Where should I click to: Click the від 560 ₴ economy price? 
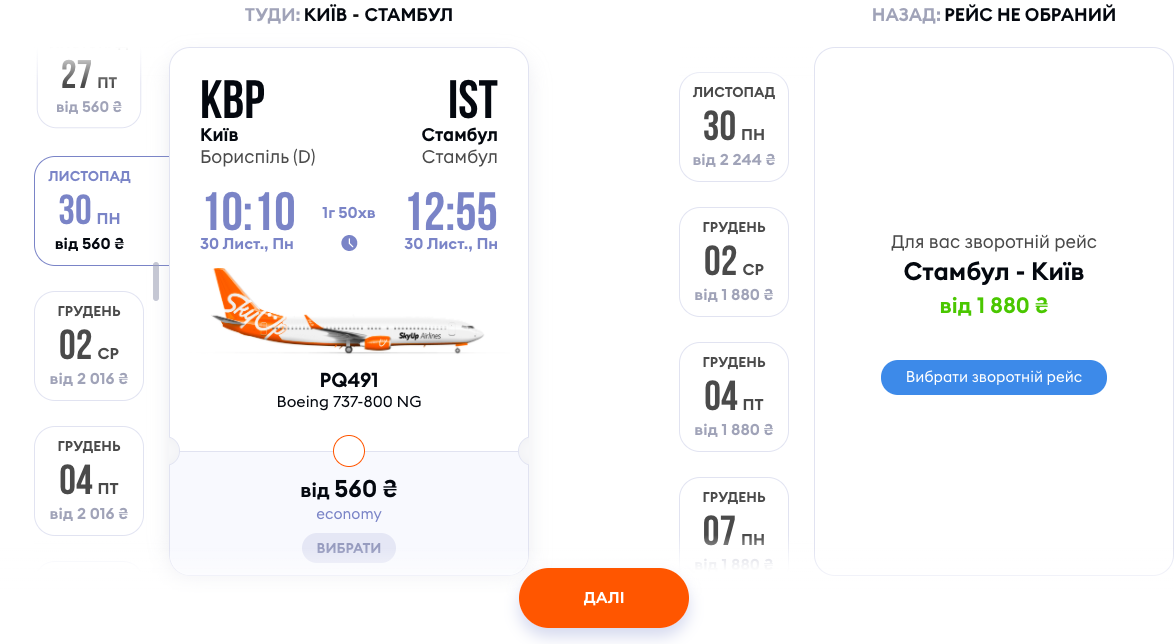click(349, 489)
